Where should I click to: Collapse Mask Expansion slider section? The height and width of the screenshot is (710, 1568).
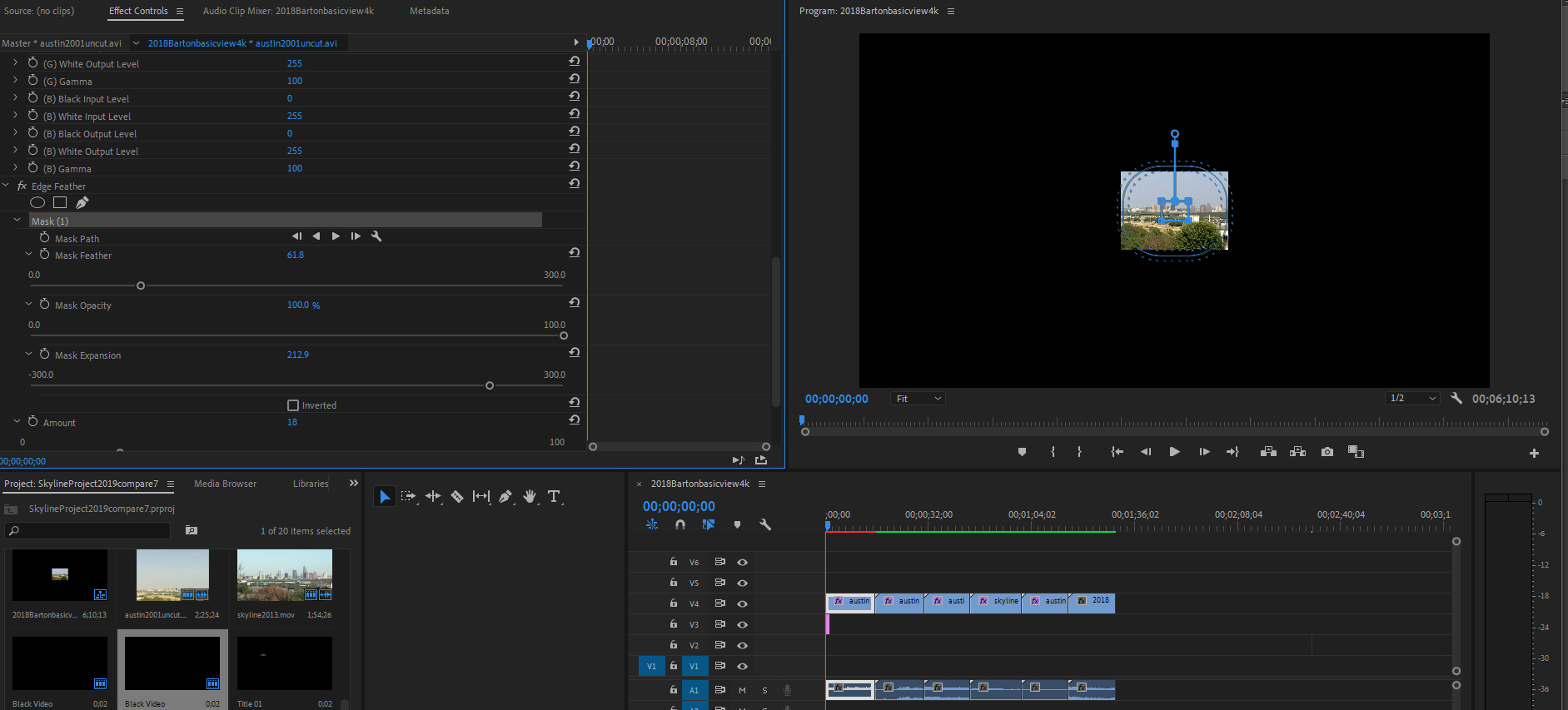click(28, 355)
